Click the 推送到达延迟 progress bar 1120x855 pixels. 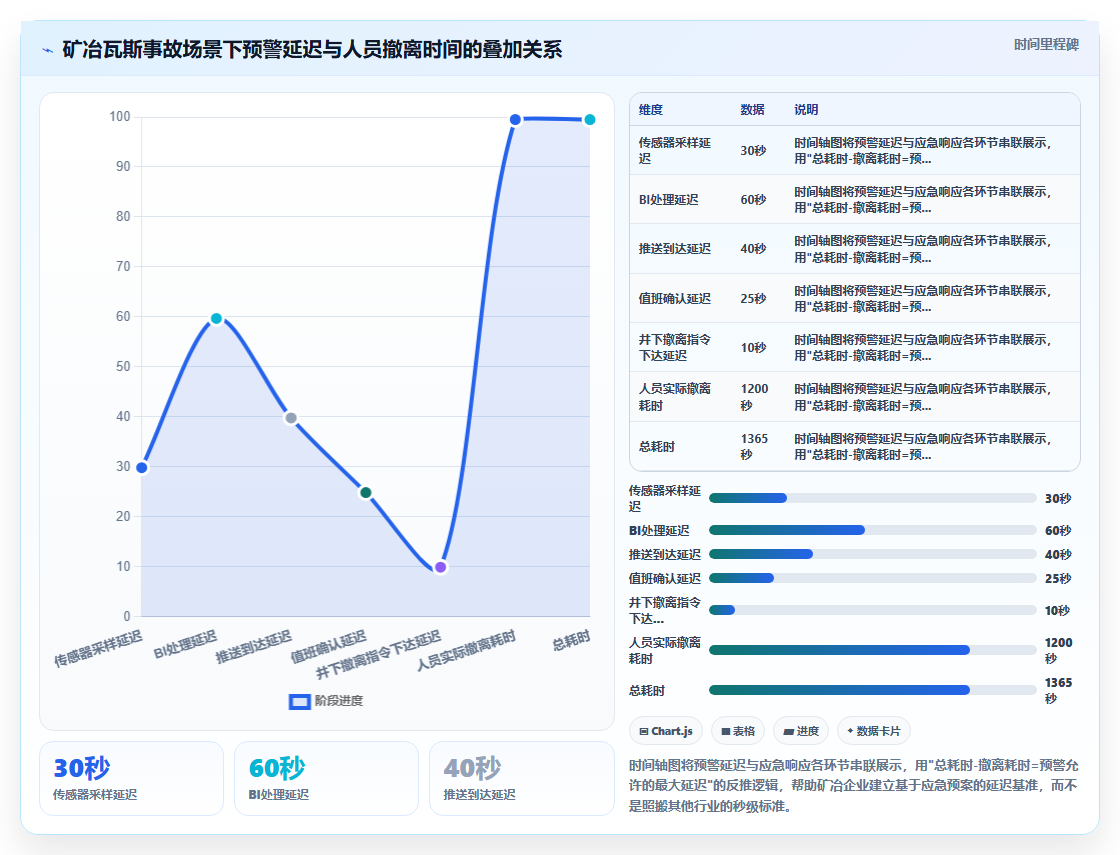point(873,554)
